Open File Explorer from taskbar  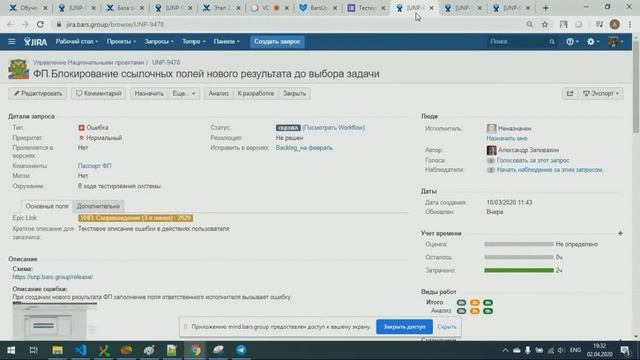coord(57,350)
